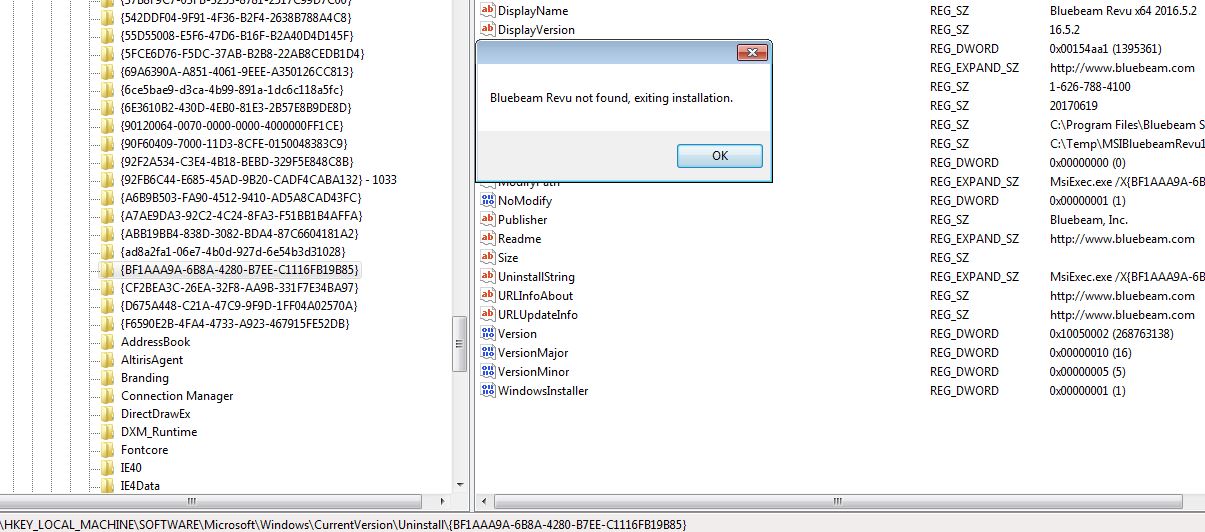Click the Connection Manager folder icon
Screen dimensions: 1205x532
pyautogui.click(x=108, y=395)
